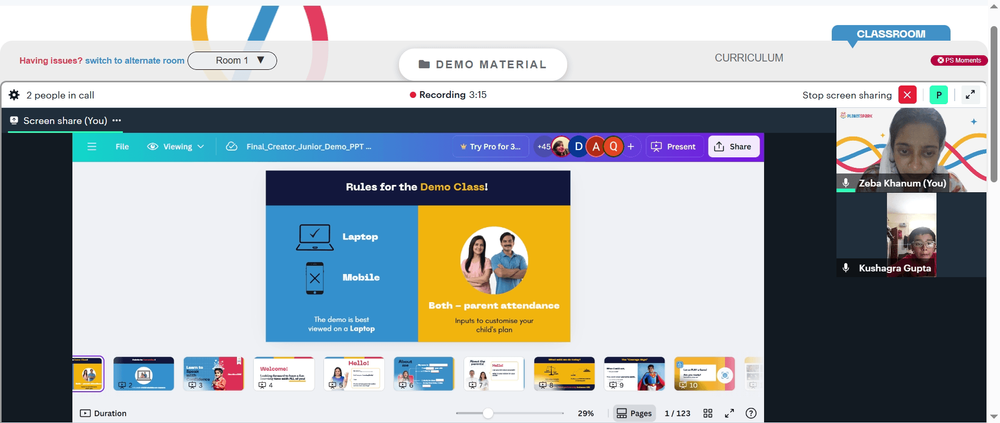1000x423 pixels.
Task: Click the parents photo on the slide
Action: tap(494, 260)
